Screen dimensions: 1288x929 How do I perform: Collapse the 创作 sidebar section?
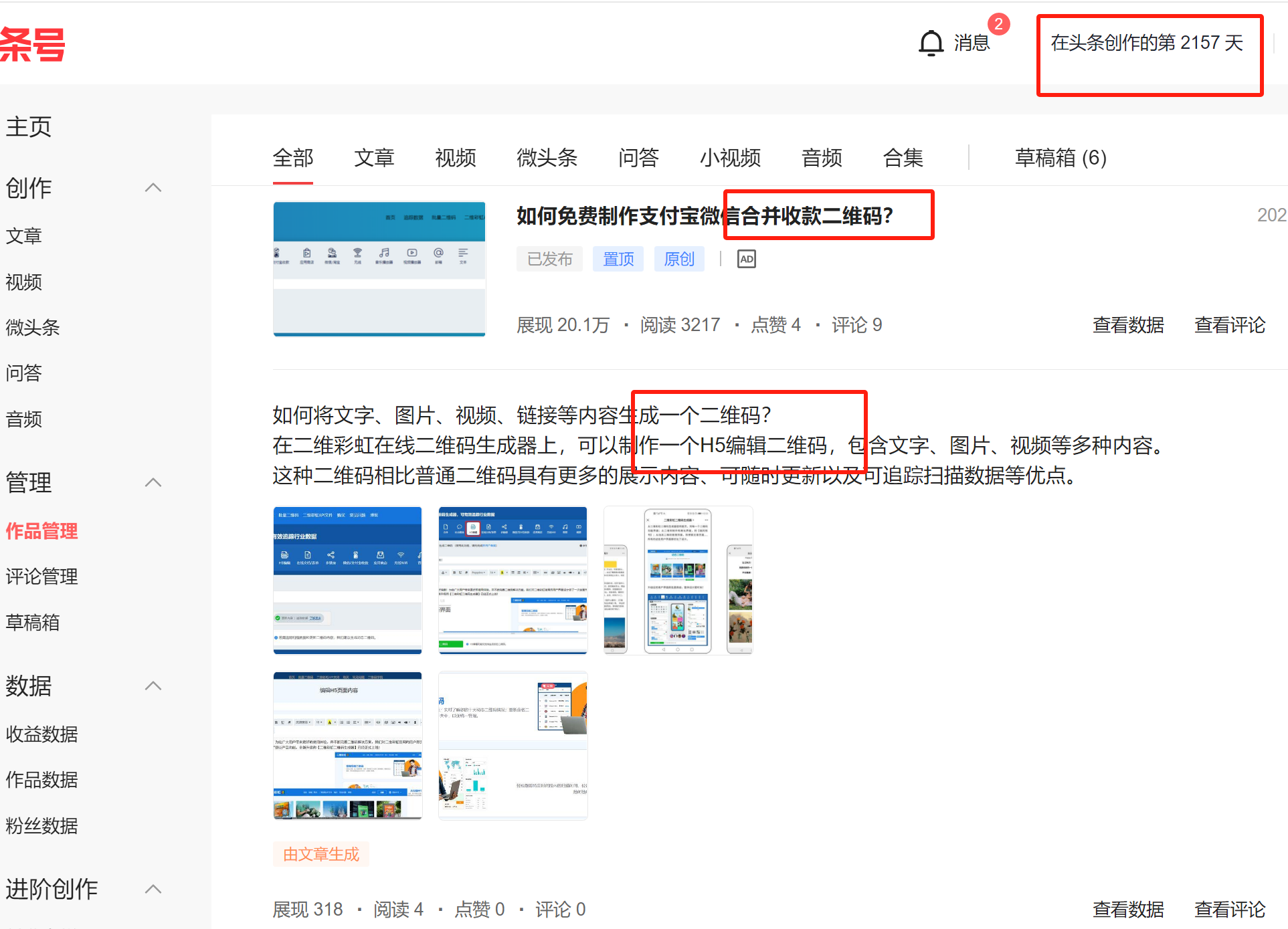153,188
